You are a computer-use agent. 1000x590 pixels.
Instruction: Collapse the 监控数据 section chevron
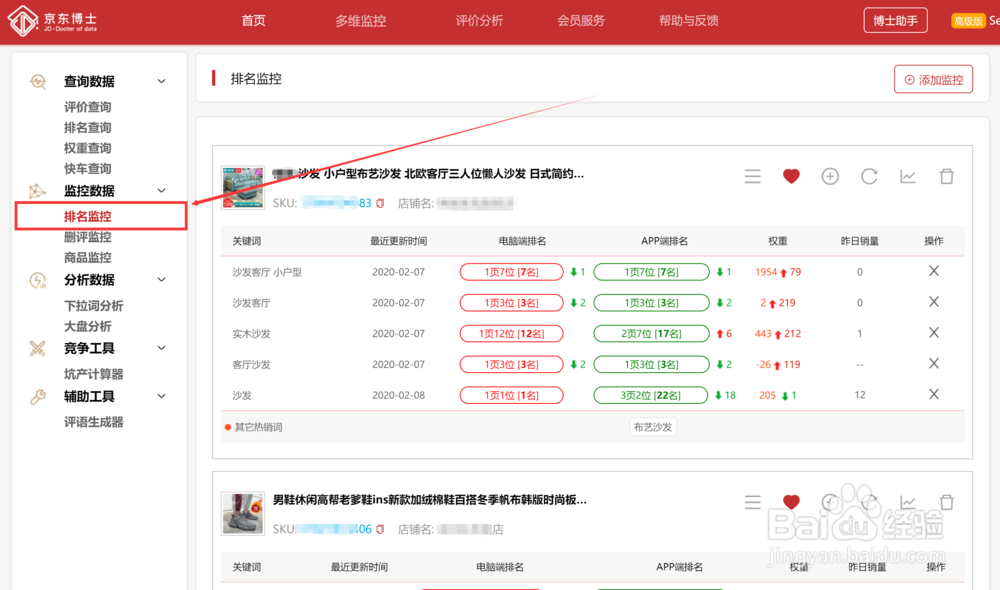click(x=161, y=190)
